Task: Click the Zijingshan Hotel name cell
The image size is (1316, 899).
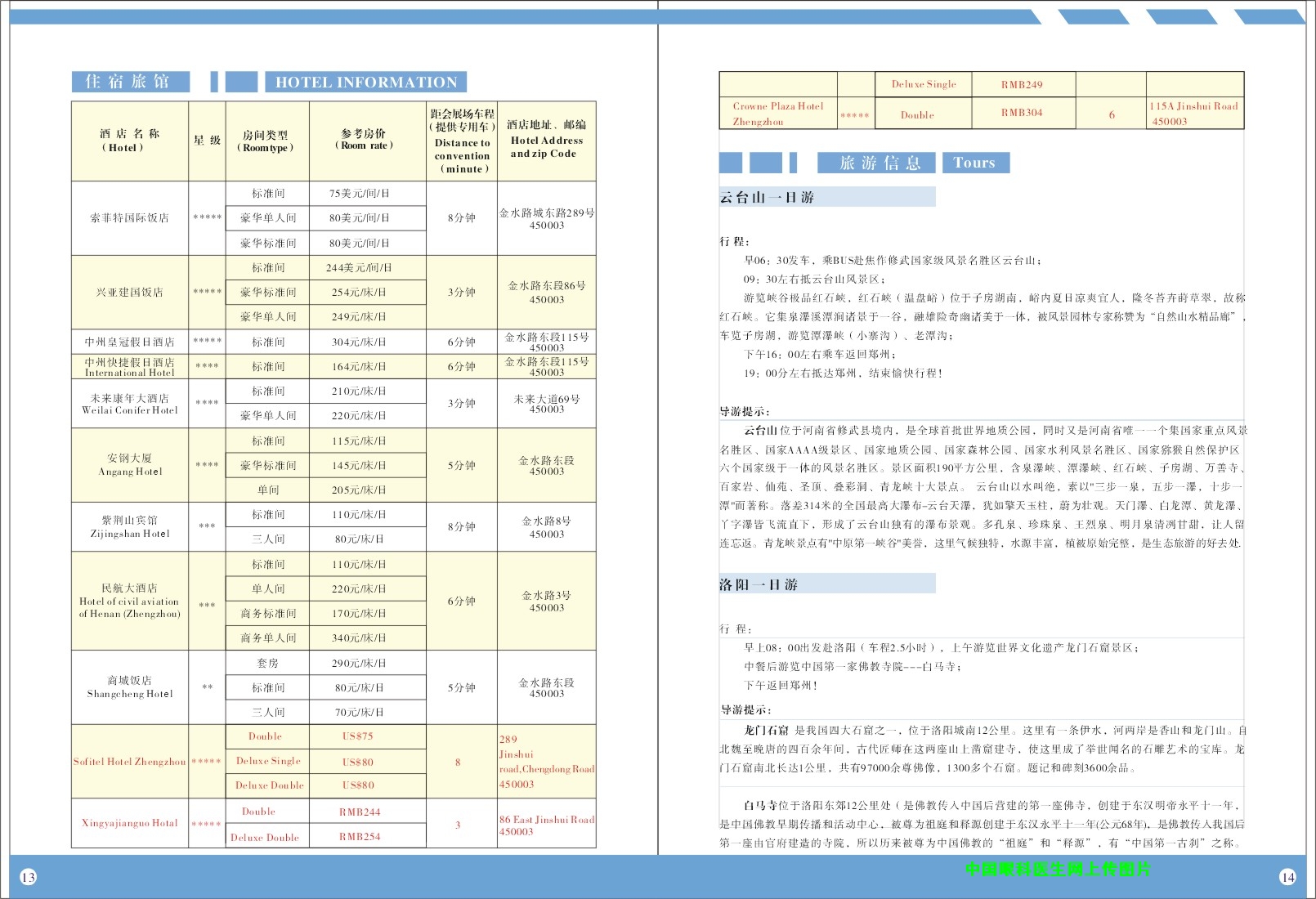Action: pos(130,527)
